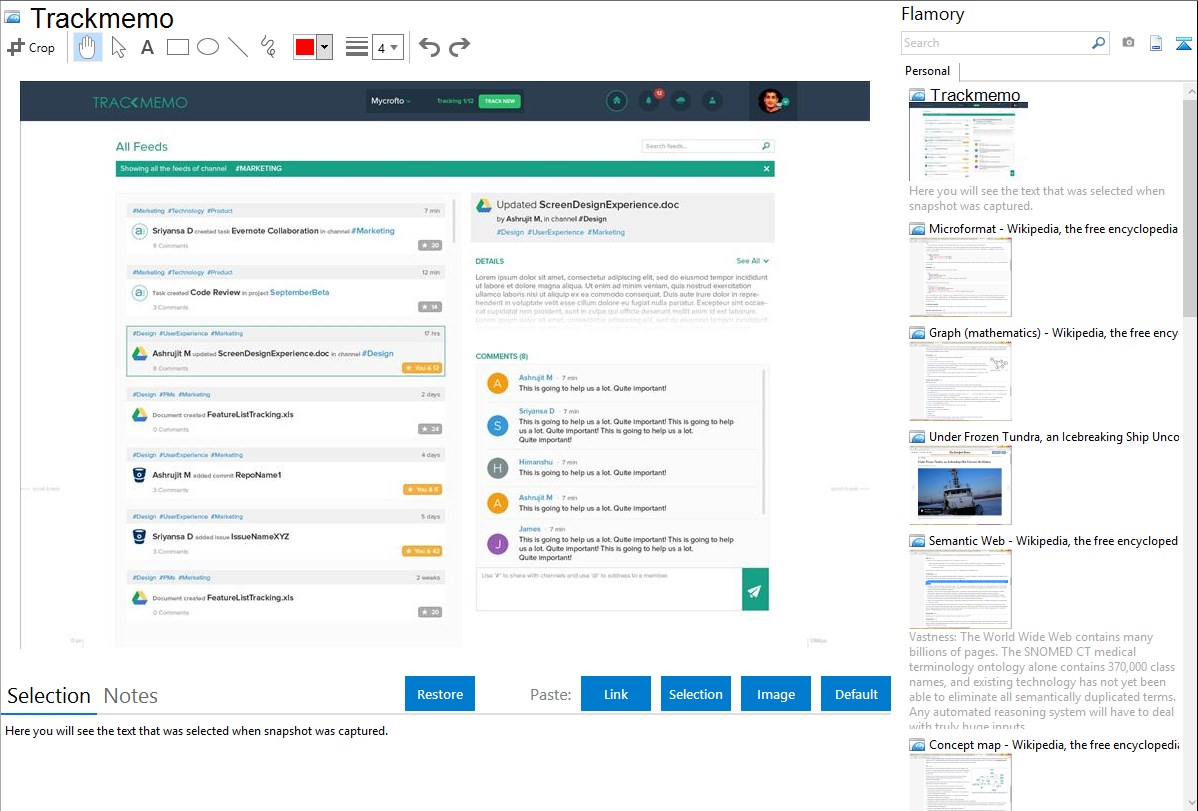The image size is (1198, 811).
Task: Click the Search feeds field
Action: click(x=707, y=146)
